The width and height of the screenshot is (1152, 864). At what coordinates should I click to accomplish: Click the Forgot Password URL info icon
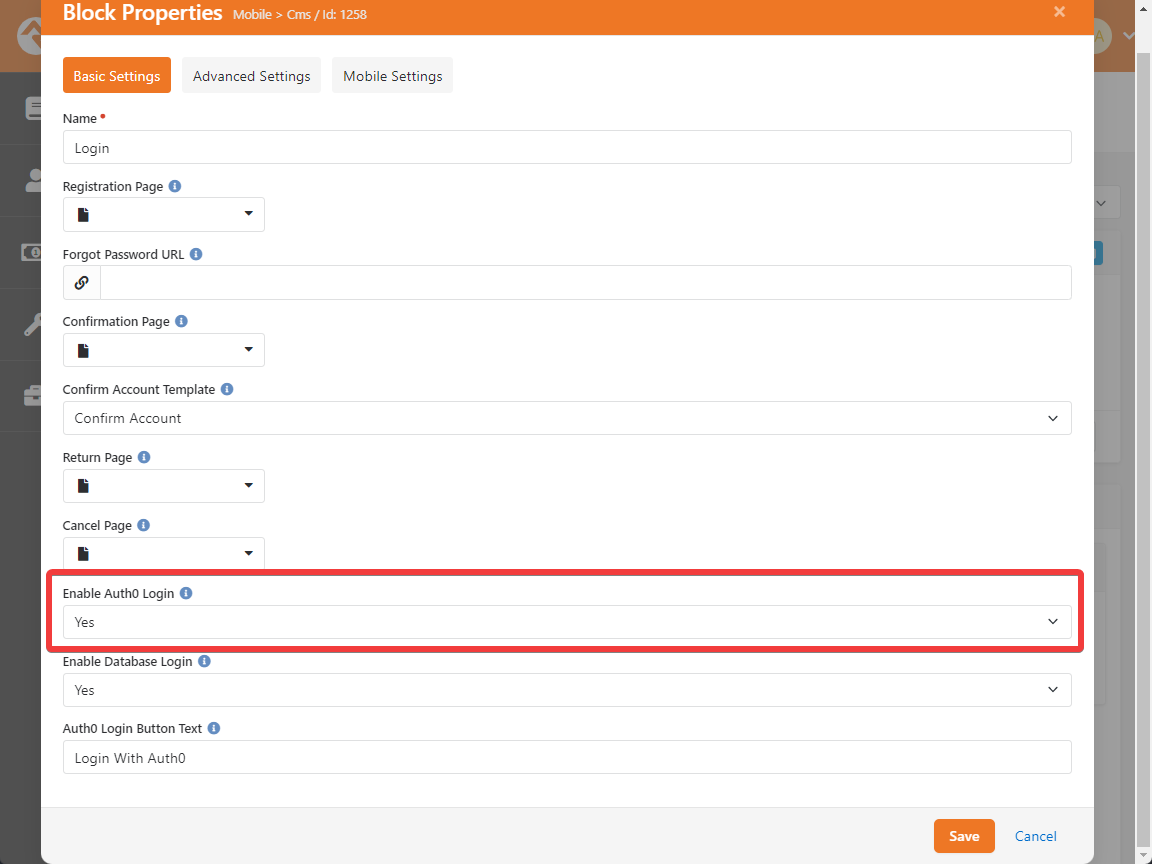(x=196, y=254)
